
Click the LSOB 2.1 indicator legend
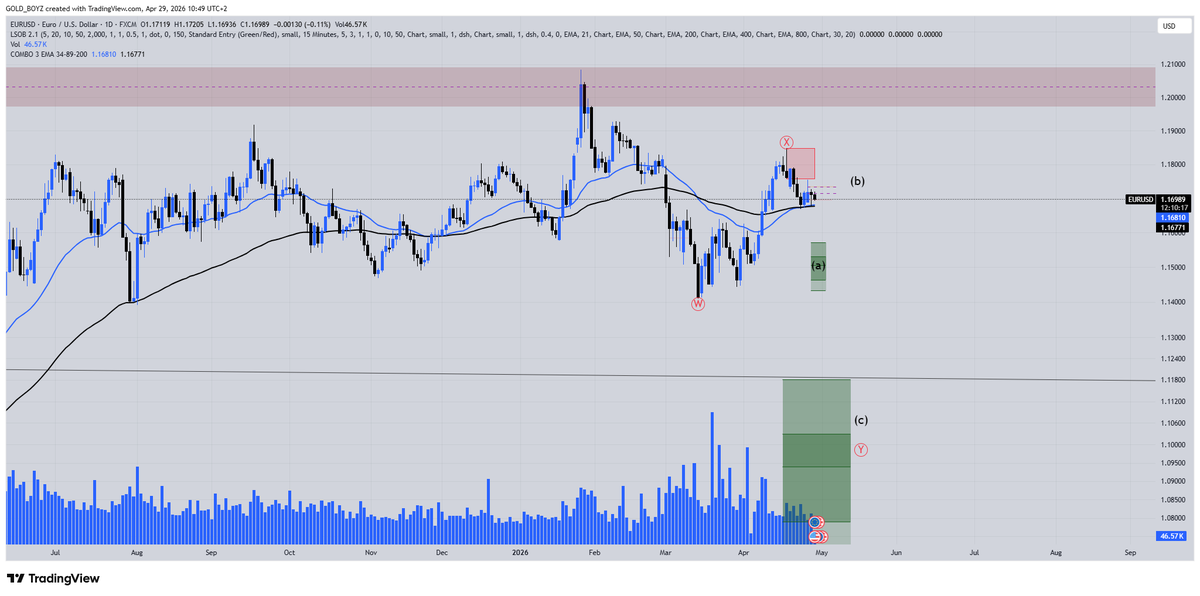click(475, 34)
